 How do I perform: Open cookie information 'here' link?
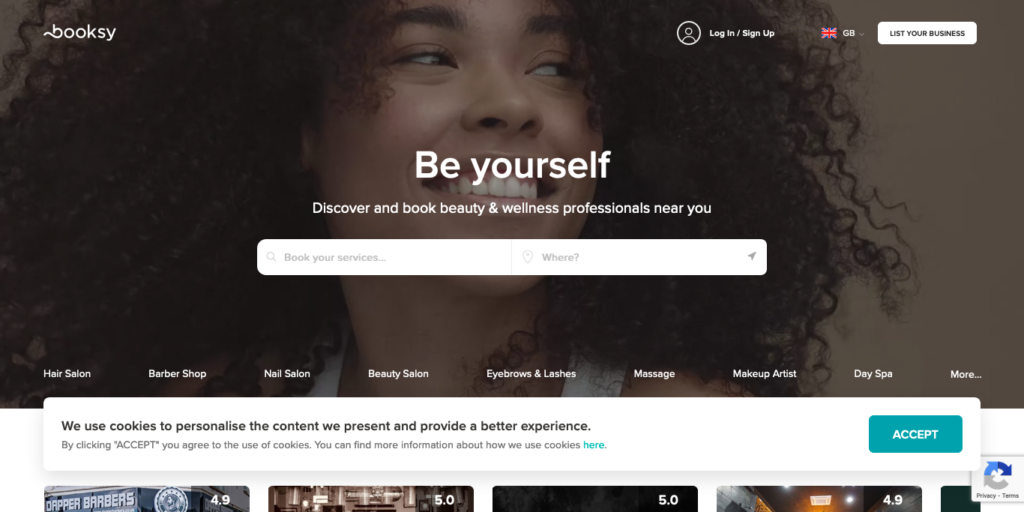(594, 445)
